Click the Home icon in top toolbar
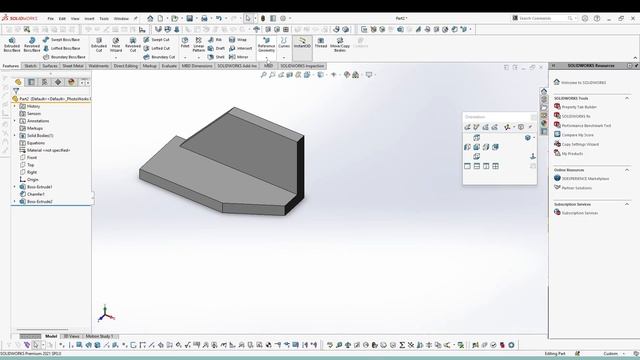The image size is (640, 360). tap(150, 18)
